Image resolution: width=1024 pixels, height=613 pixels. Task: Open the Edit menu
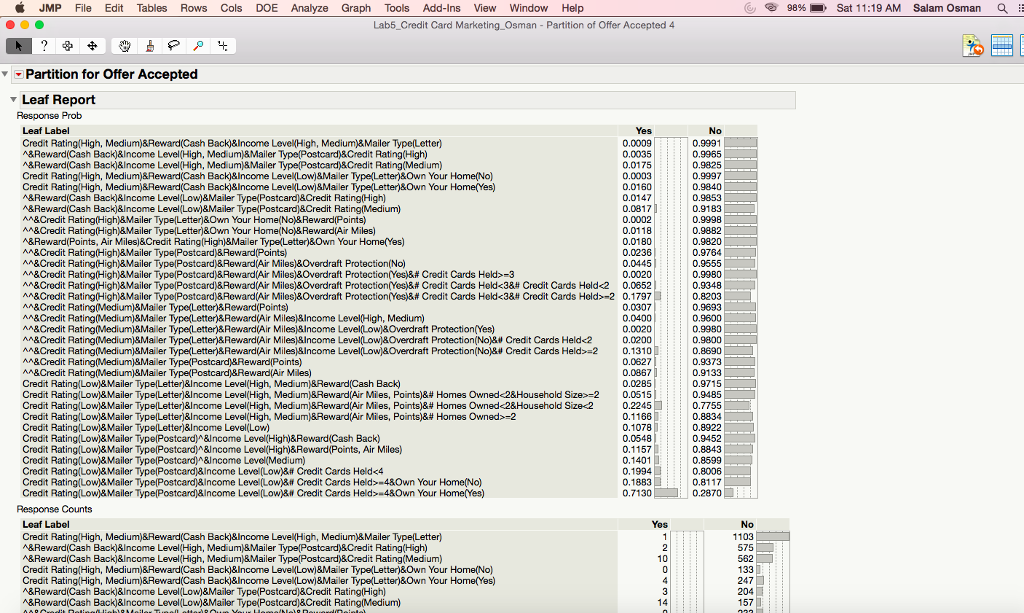click(x=114, y=8)
